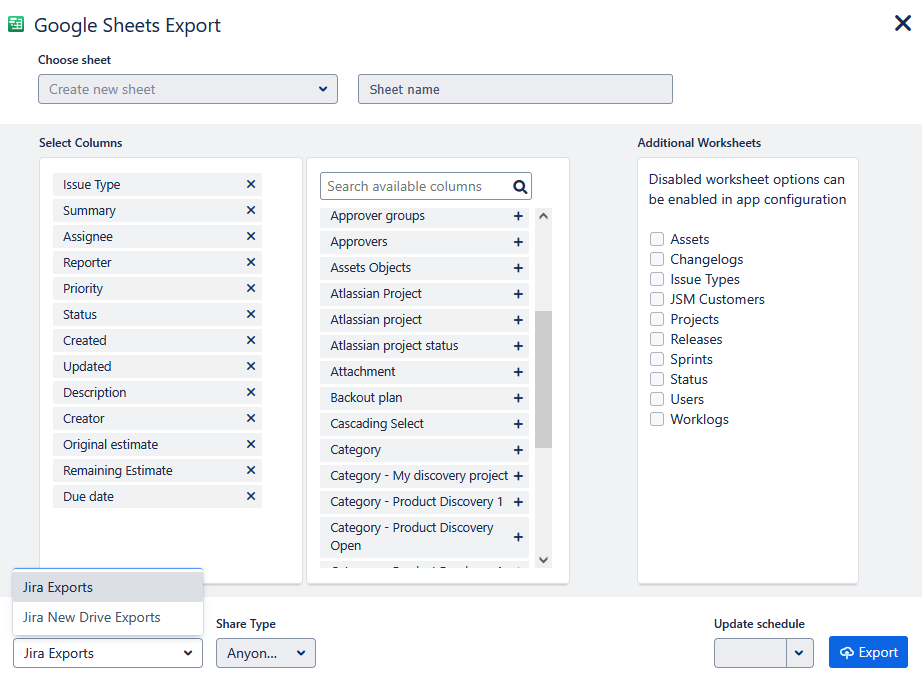Choose Jira Exports from the list
The image size is (922, 690).
[58, 588]
